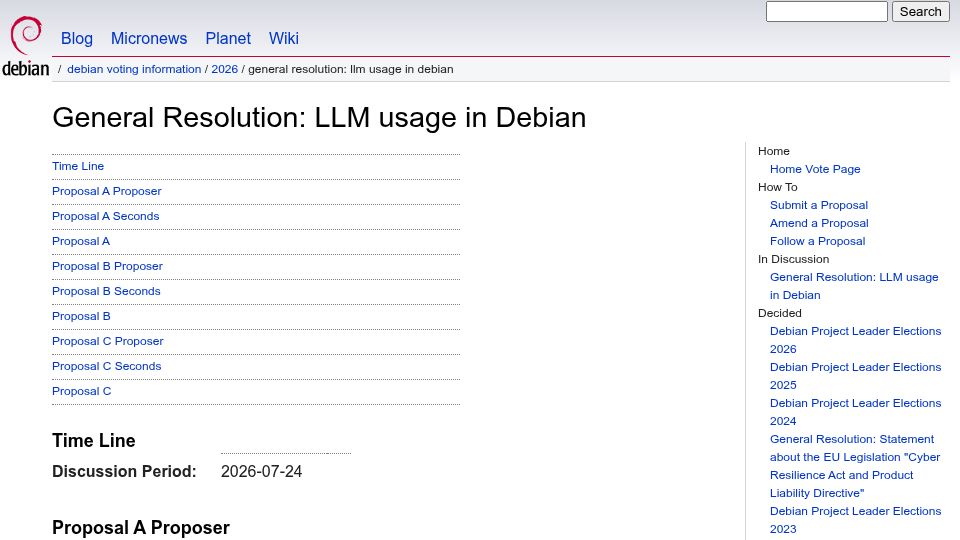Click the Time Line section heading

click(94, 440)
